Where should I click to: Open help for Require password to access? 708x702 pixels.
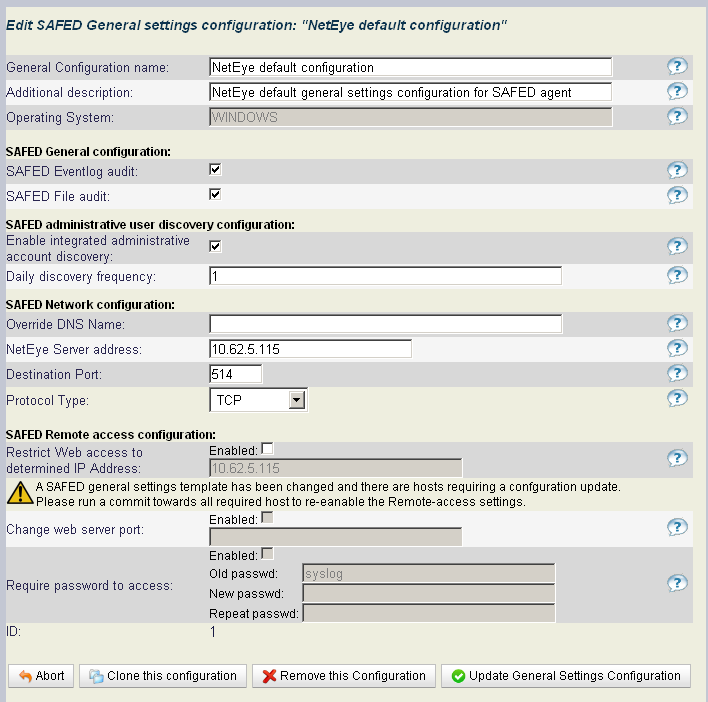[677, 583]
